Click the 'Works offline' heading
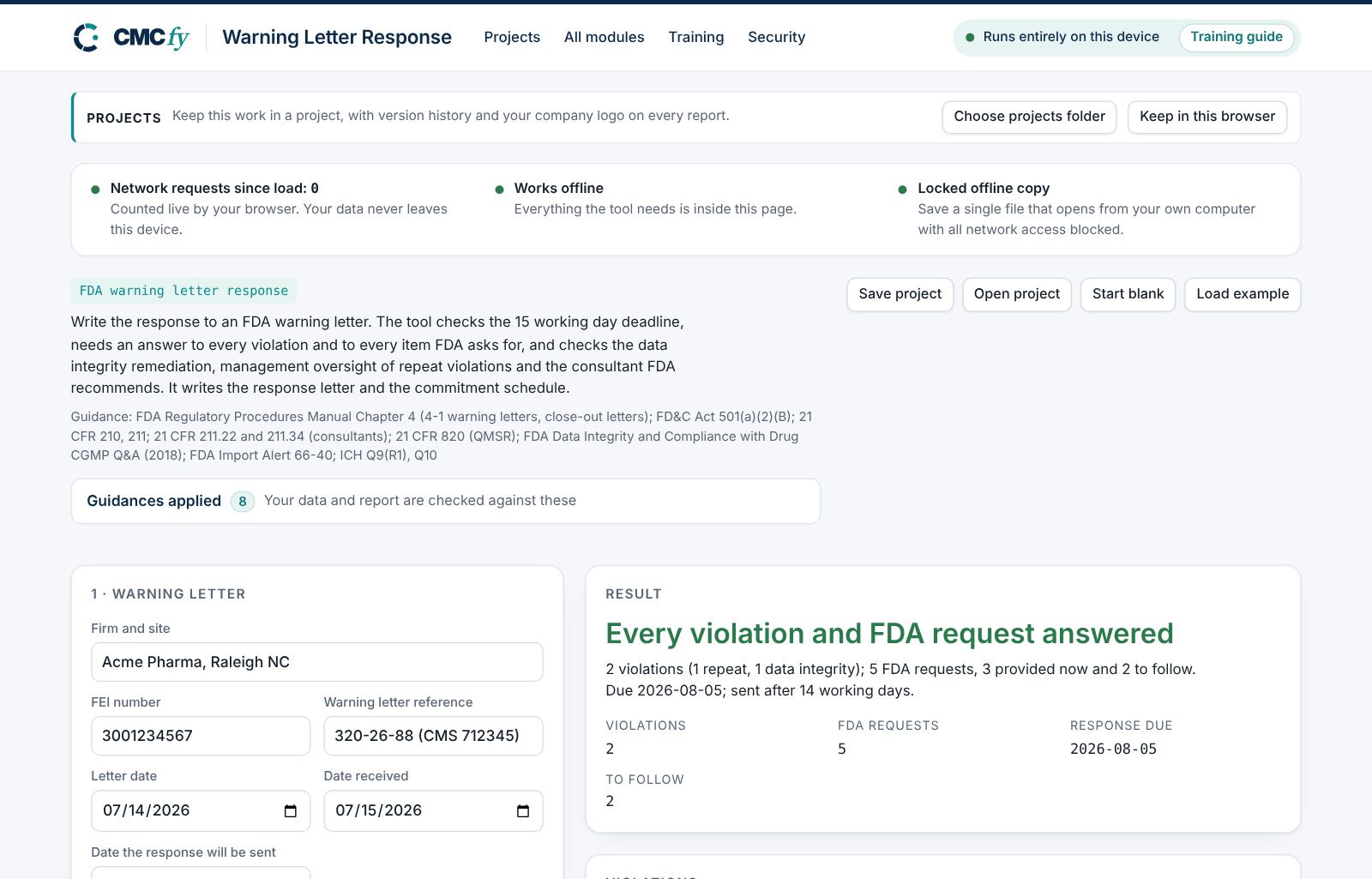 (x=559, y=188)
